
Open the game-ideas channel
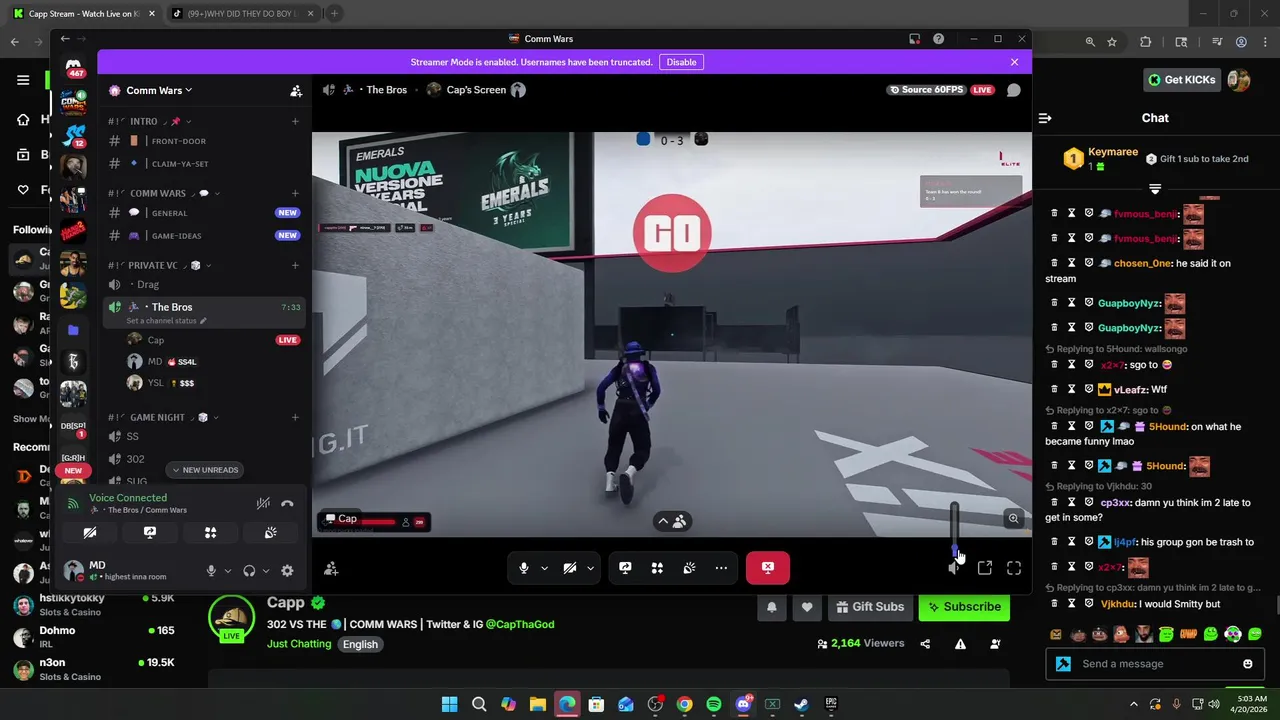205,236
